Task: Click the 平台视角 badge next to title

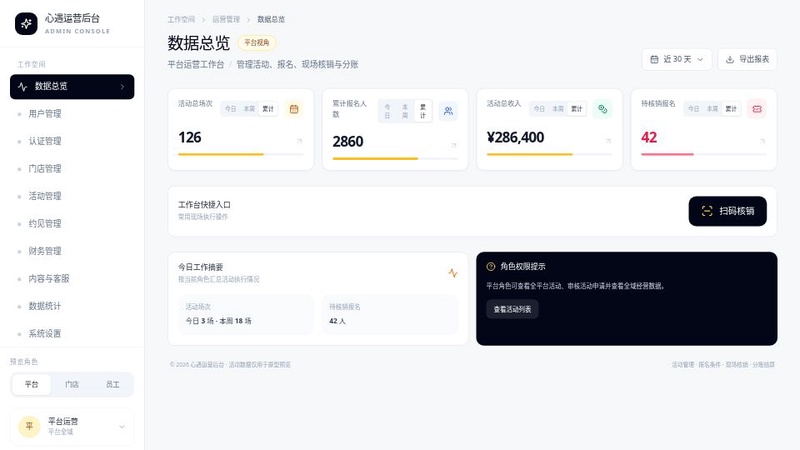Action: pos(257,43)
